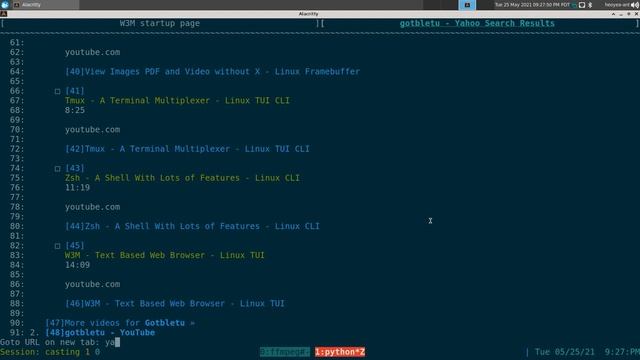The image size is (640, 360).
Task: Open link number 43
Action: [x=75, y=168]
